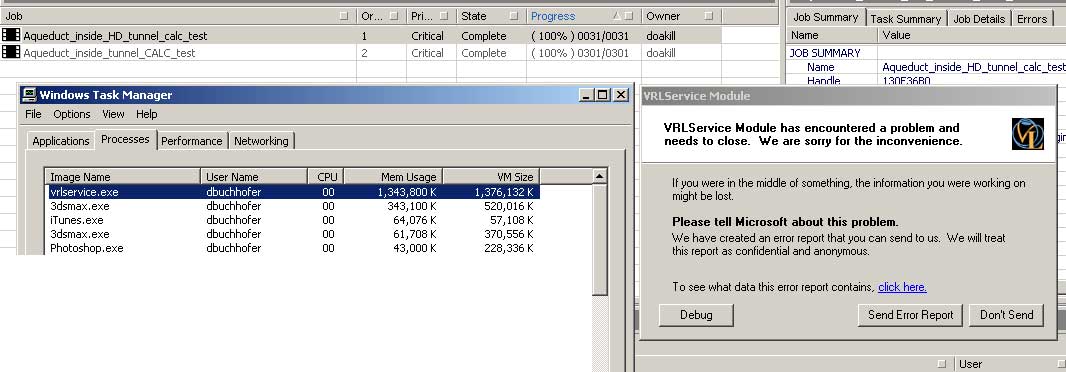Open the 'click here' error data link
Screen dimensions: 1066x372
902,287
